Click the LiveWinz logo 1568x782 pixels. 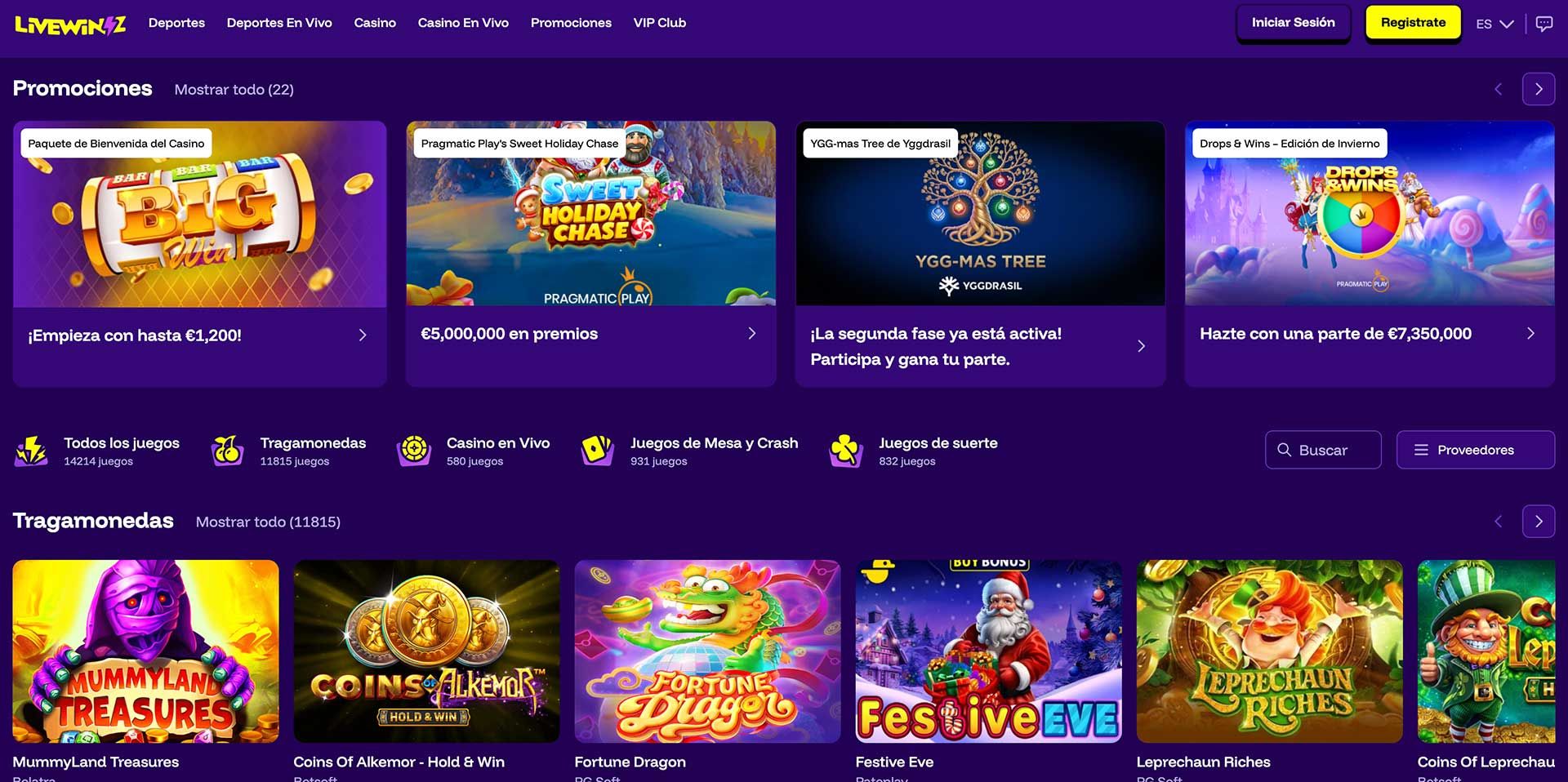tap(70, 24)
